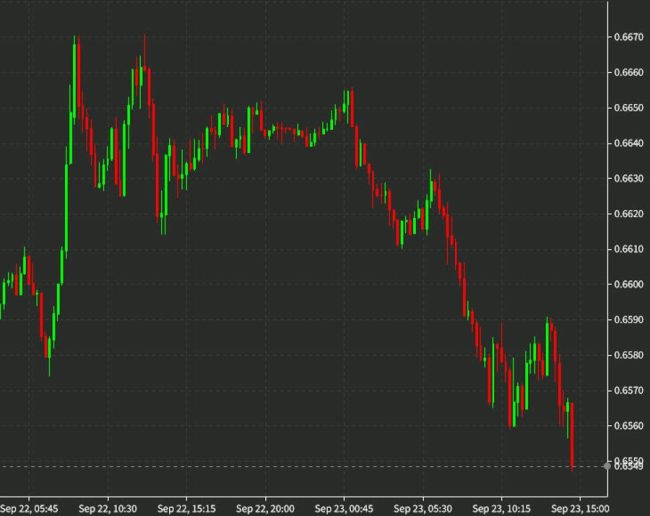Click the 0.6560 price axis label
The image size is (650, 516).
click(x=626, y=425)
